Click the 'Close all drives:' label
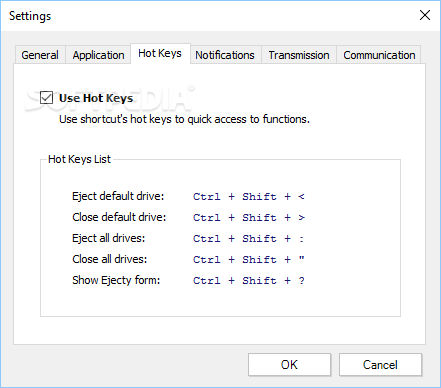This screenshot has height=388, width=441. pyautogui.click(x=110, y=259)
